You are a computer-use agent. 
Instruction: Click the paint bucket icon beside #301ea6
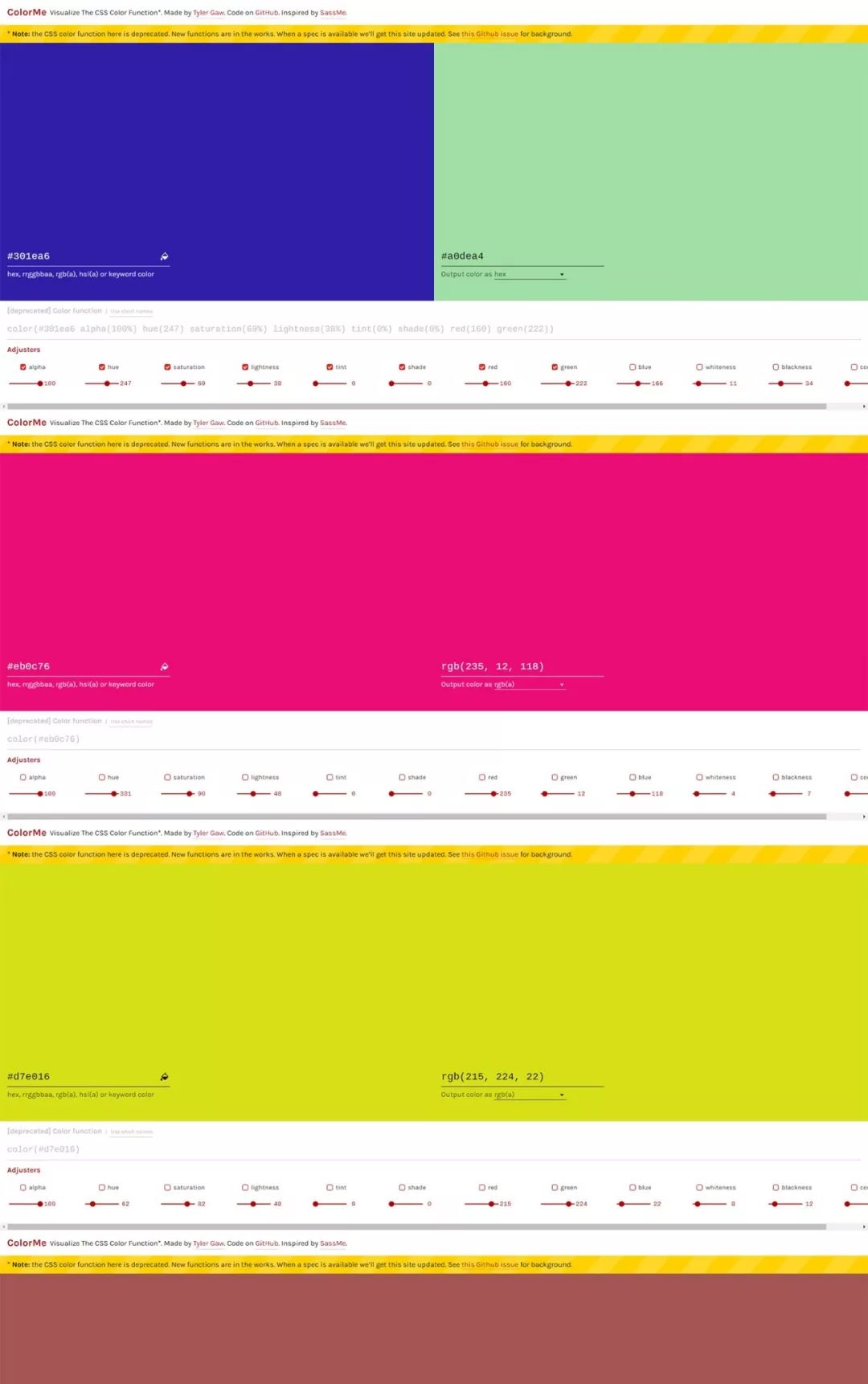pyautogui.click(x=164, y=256)
